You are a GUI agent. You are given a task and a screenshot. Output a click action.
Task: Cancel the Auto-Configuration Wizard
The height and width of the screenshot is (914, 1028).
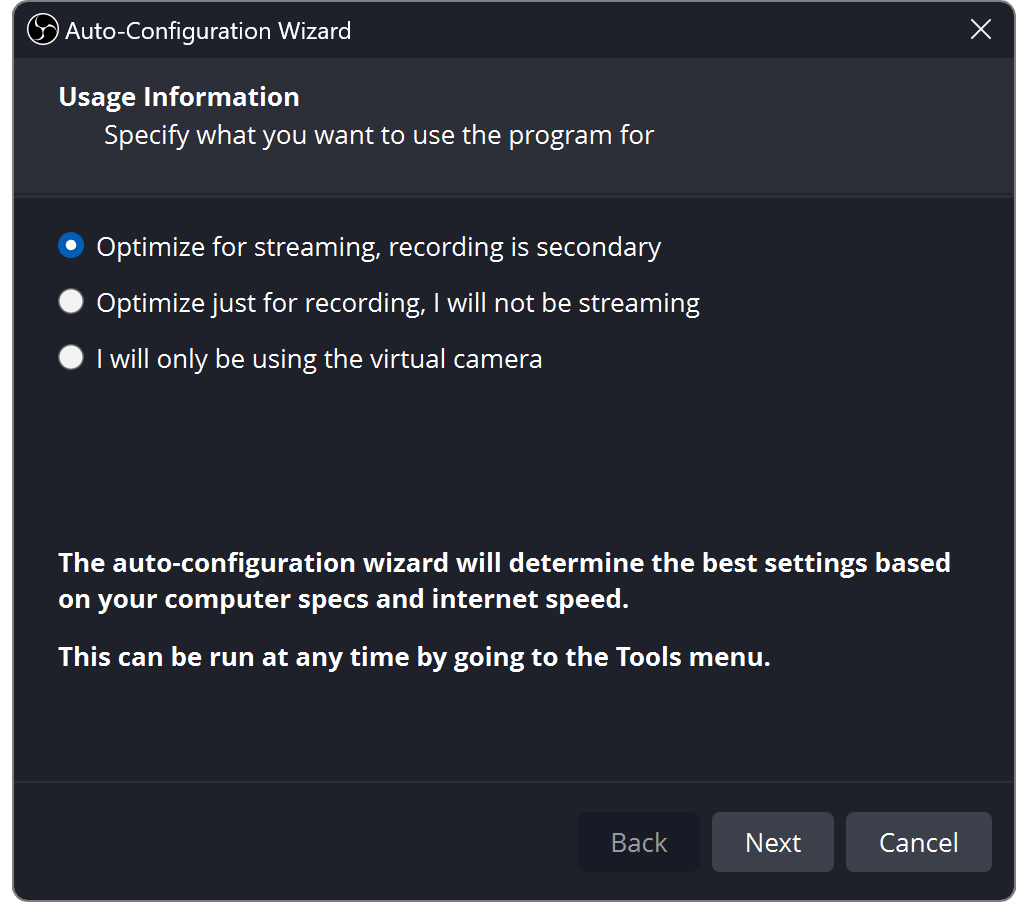pos(918,842)
